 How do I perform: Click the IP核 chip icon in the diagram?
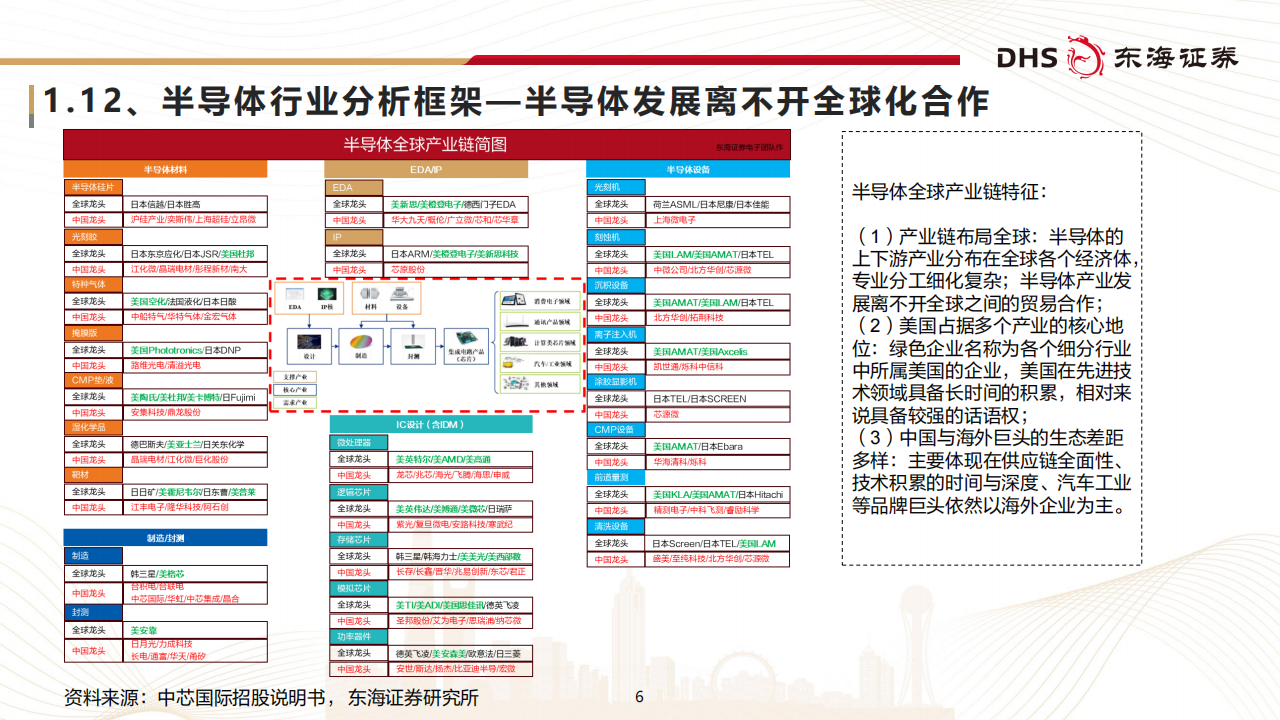(326, 294)
